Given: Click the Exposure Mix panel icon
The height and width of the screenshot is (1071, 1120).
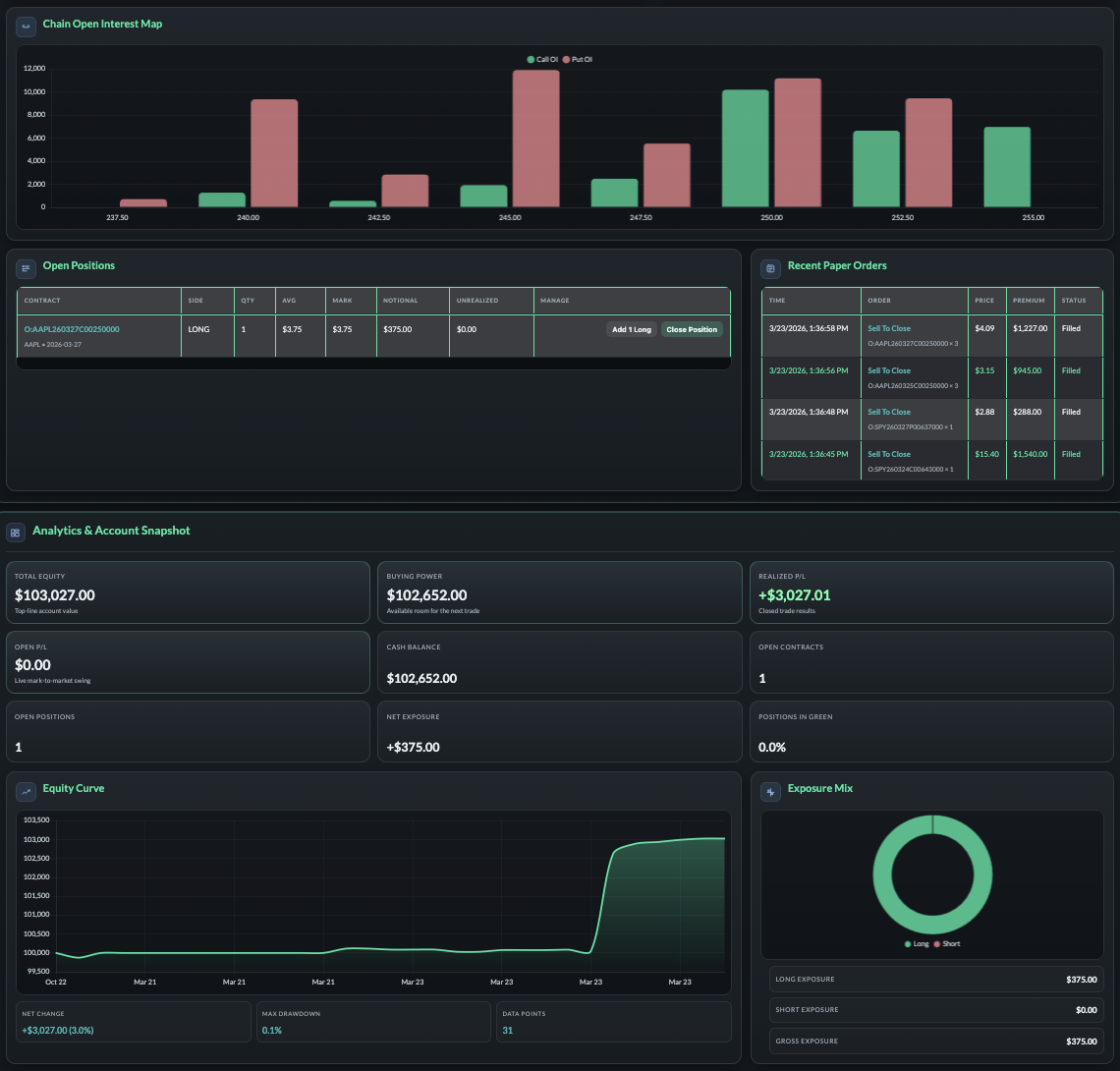Looking at the screenshot, I should [x=770, y=789].
